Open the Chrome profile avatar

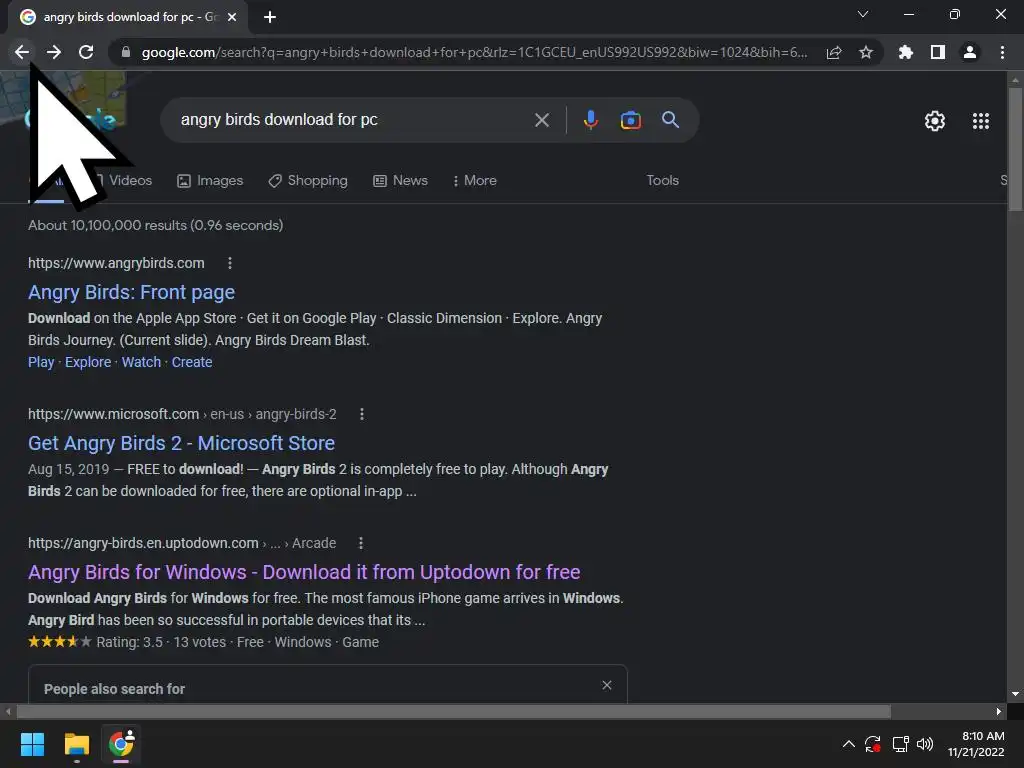click(x=970, y=52)
